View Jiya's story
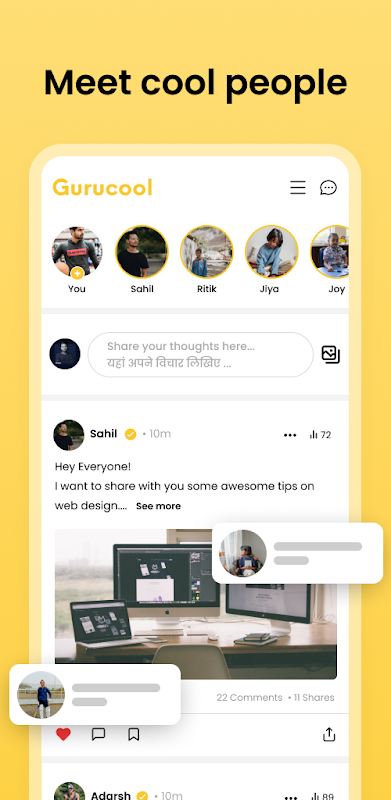The image size is (391, 800). click(x=272, y=252)
